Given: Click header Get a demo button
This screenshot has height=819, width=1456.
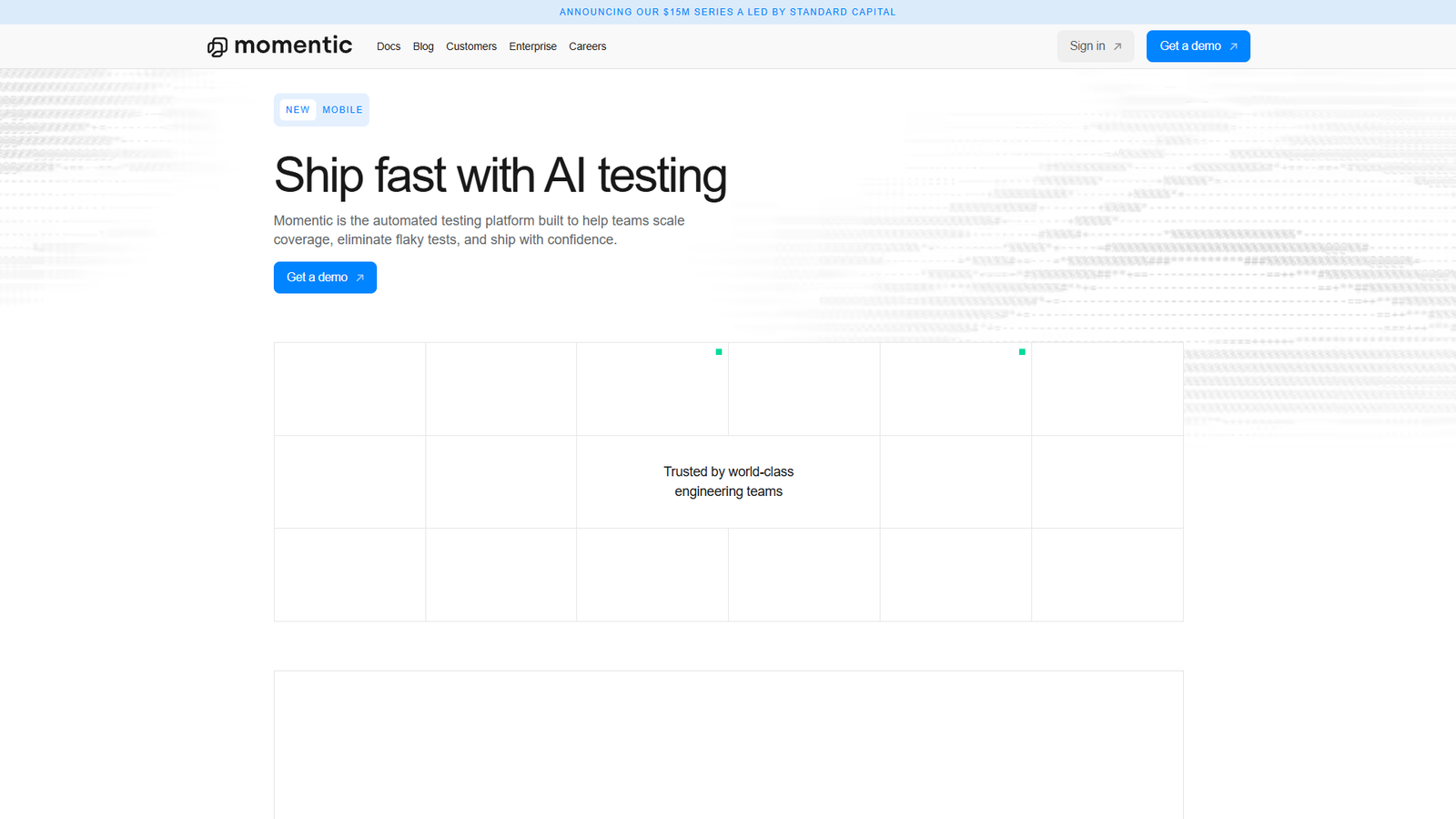Looking at the screenshot, I should tap(1198, 46).
